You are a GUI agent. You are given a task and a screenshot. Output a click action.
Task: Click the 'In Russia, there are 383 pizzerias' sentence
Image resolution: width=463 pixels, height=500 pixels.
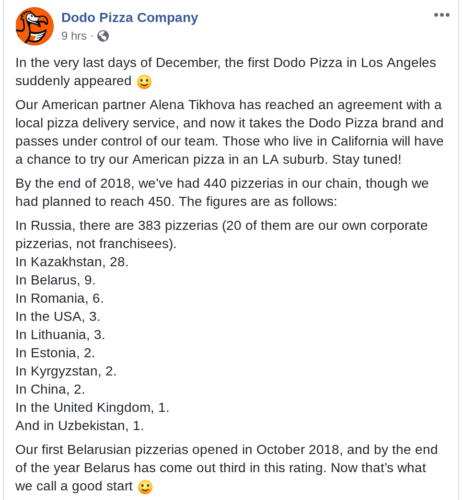[x=117, y=226]
